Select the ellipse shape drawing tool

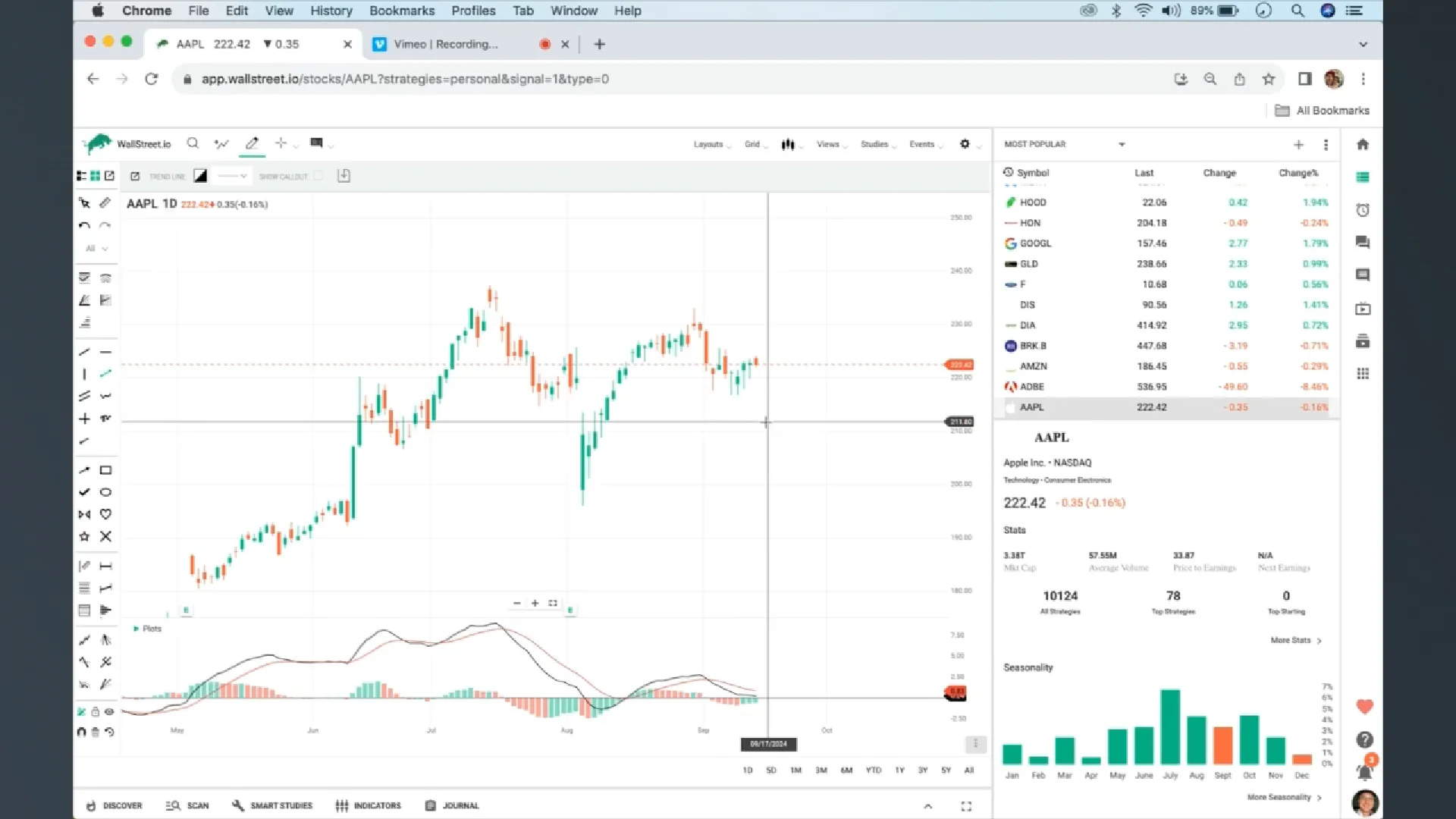click(x=105, y=492)
